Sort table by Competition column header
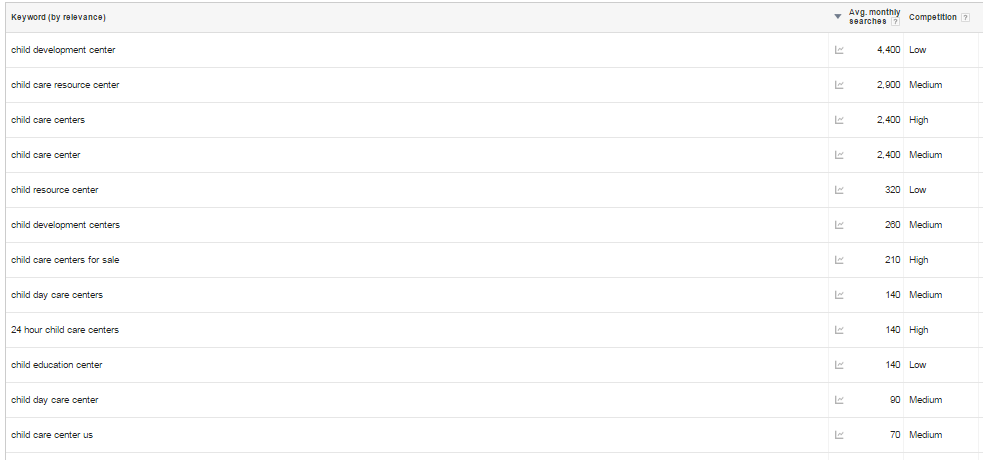Image resolution: width=983 pixels, height=460 pixels. coord(933,18)
